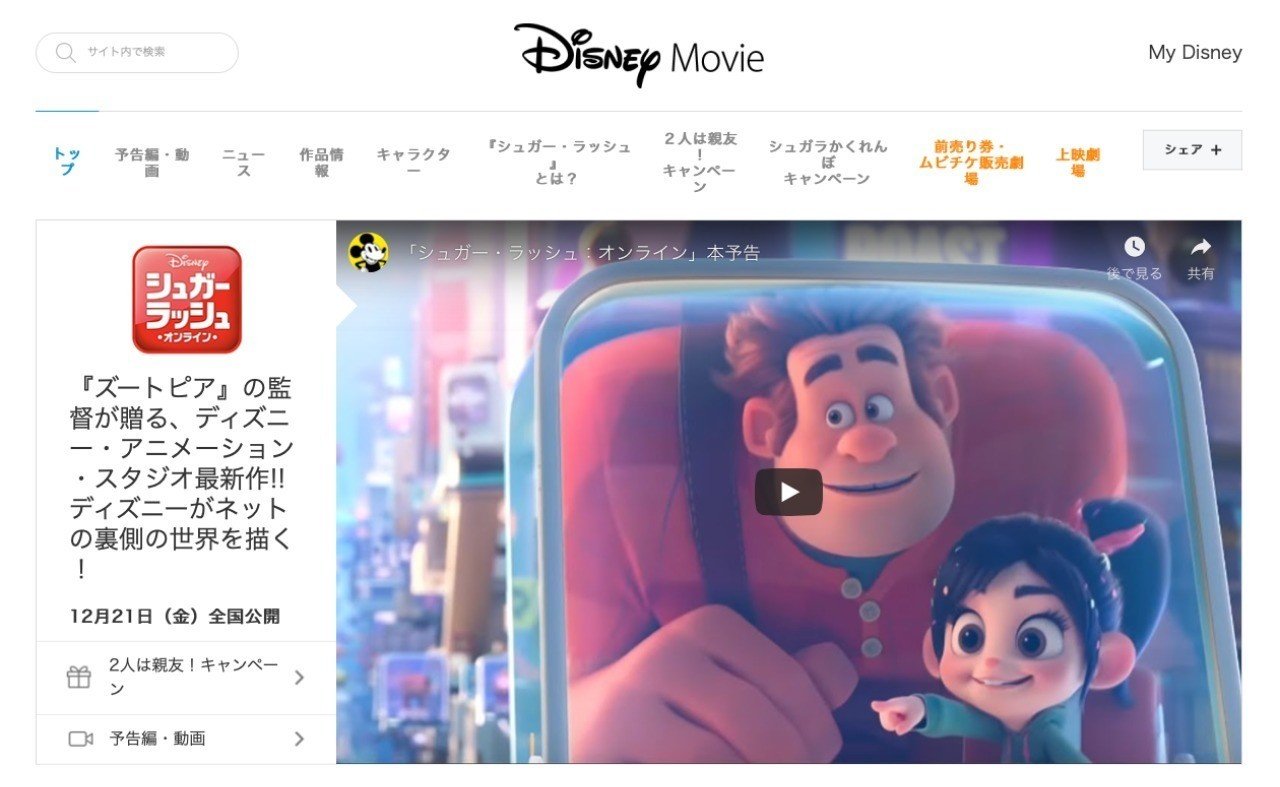
Task: Go to キャラクター navigation item
Action: [x=413, y=162]
